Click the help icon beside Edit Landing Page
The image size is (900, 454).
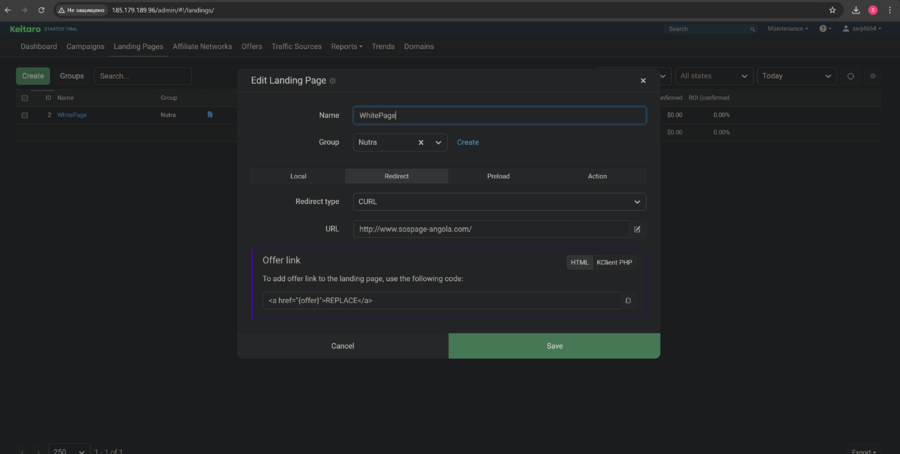(x=333, y=81)
